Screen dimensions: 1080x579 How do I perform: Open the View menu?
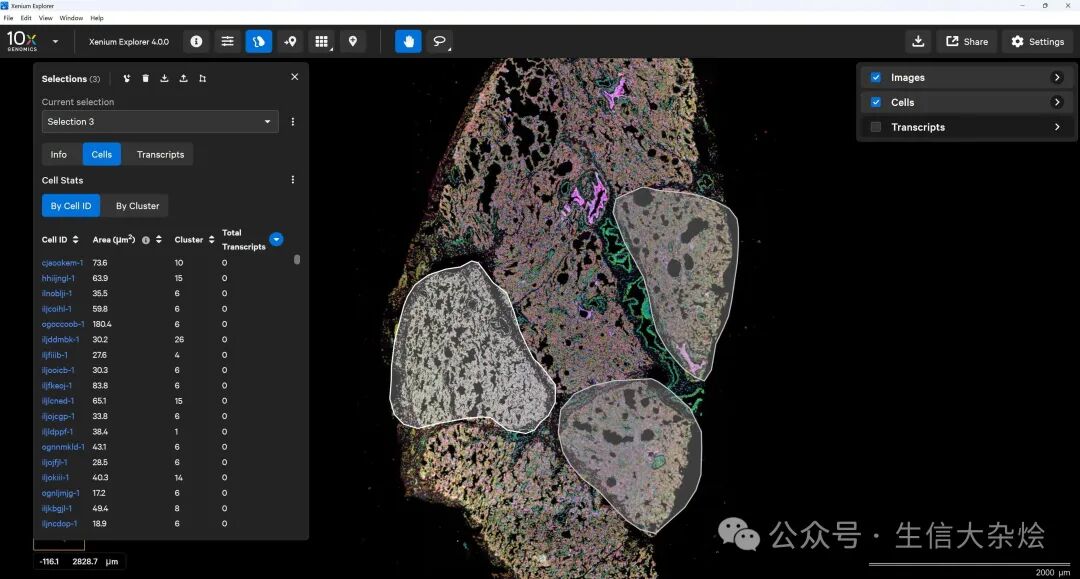tap(45, 18)
